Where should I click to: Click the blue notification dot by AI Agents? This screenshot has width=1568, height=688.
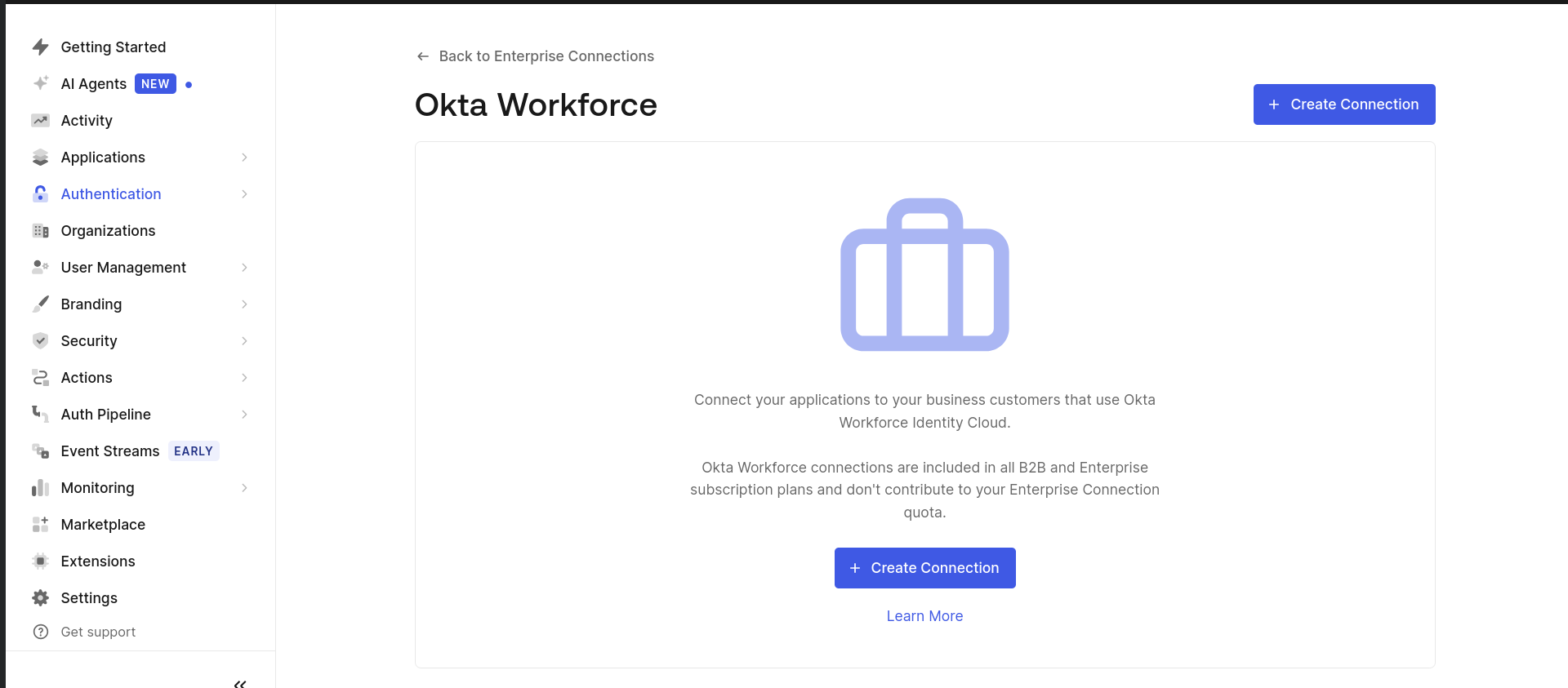189,84
